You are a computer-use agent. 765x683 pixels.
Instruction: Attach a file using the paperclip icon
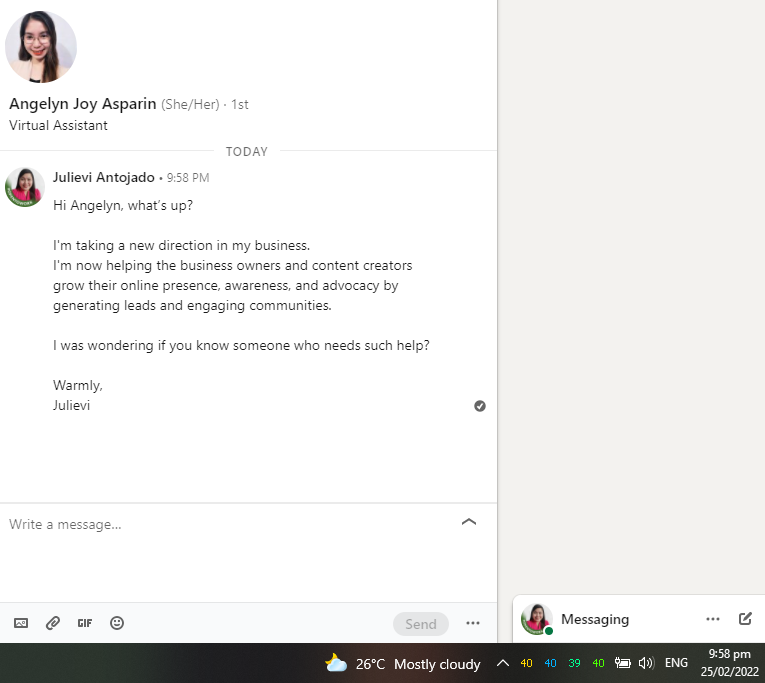[53, 623]
